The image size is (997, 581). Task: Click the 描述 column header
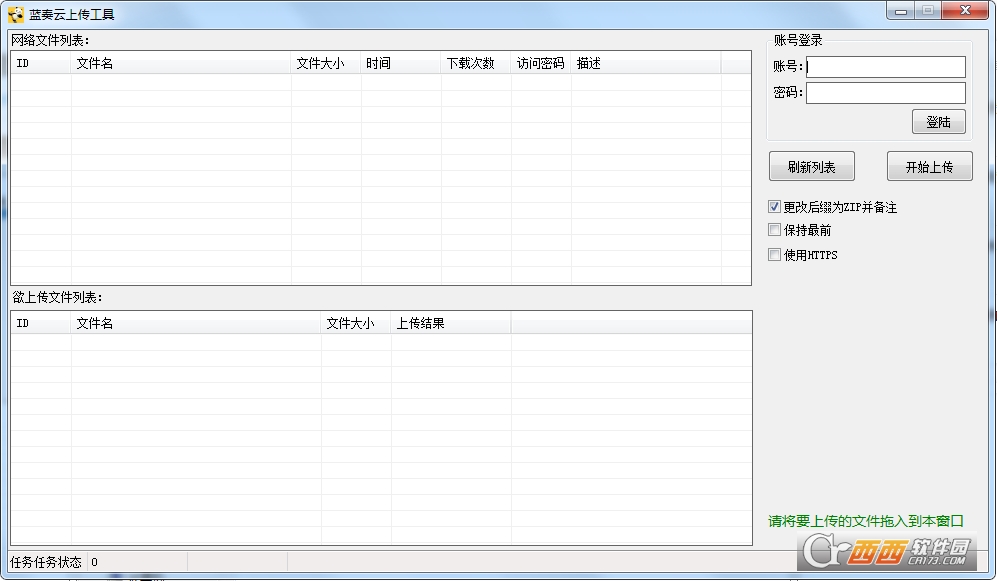click(645, 63)
